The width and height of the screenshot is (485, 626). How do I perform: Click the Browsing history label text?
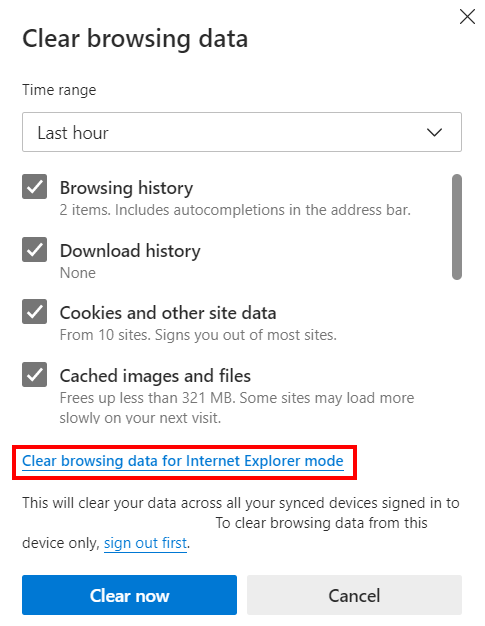coord(126,188)
